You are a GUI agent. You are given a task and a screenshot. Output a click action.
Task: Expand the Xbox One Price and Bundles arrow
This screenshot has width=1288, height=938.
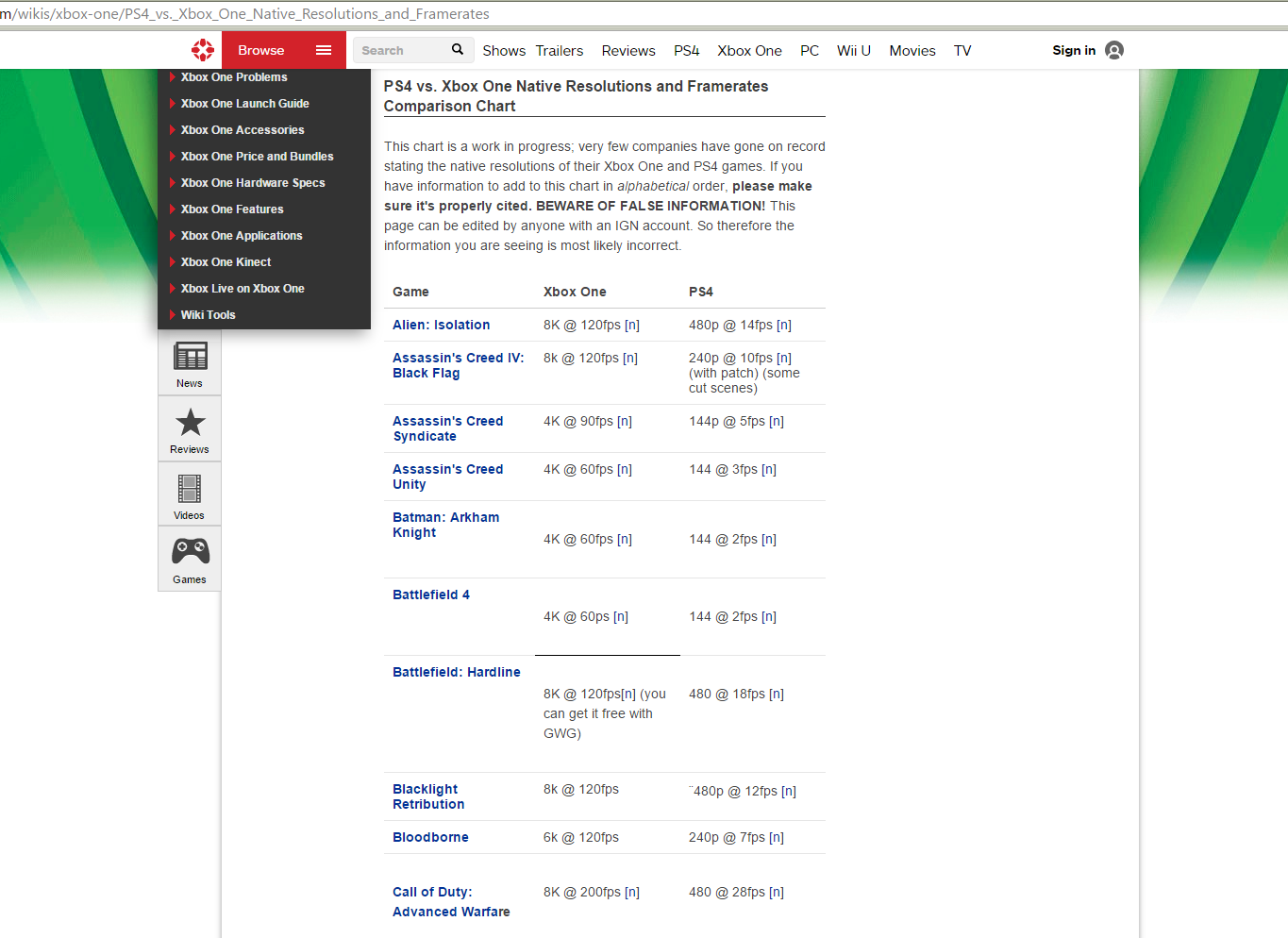point(172,157)
